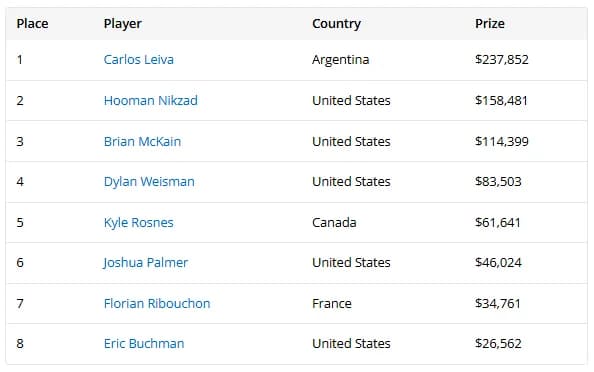Follow the Joshua Palmer link
Image resolution: width=594 pixels, height=372 pixels.
[x=145, y=263]
